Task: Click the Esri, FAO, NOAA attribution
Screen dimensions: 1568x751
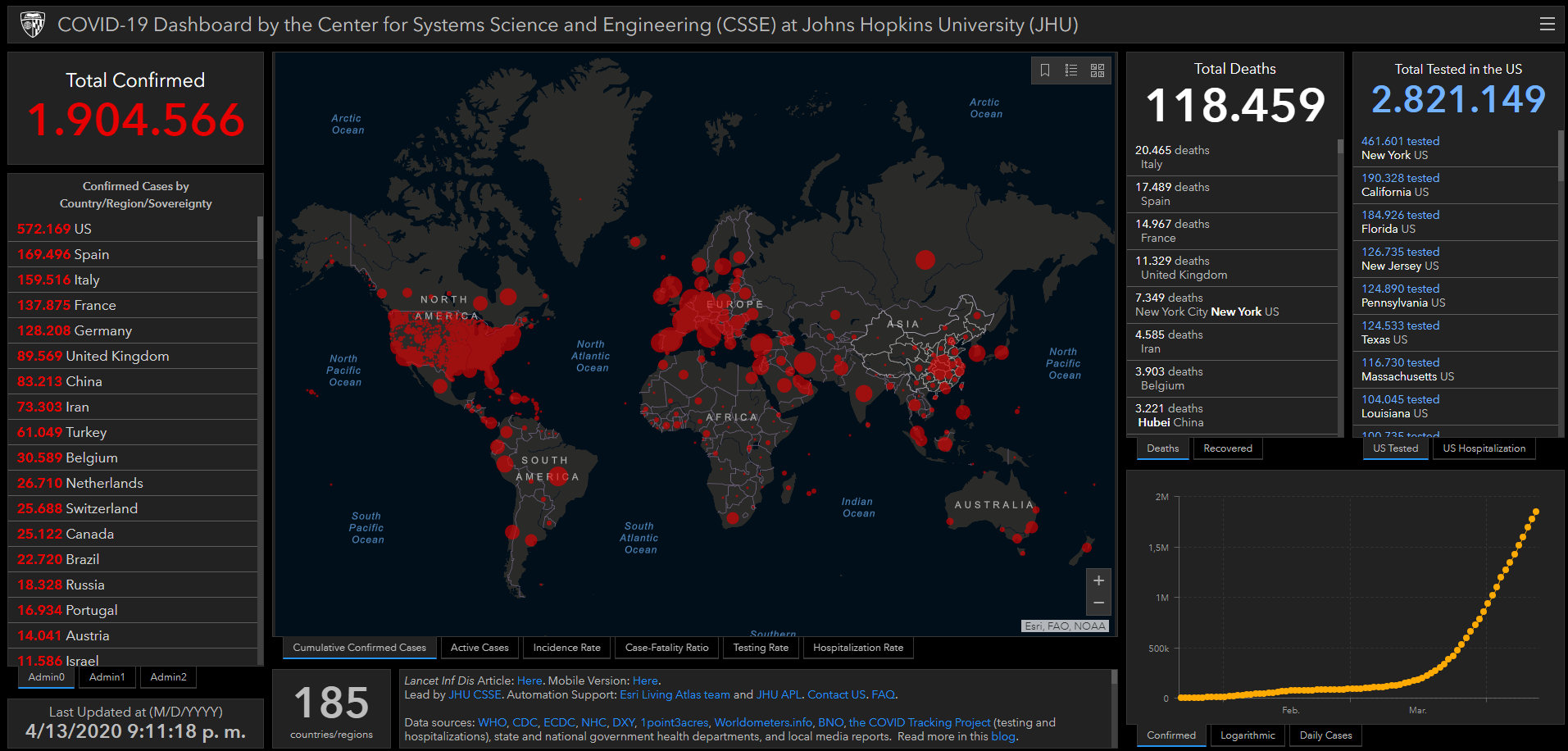Action: pos(1065,626)
